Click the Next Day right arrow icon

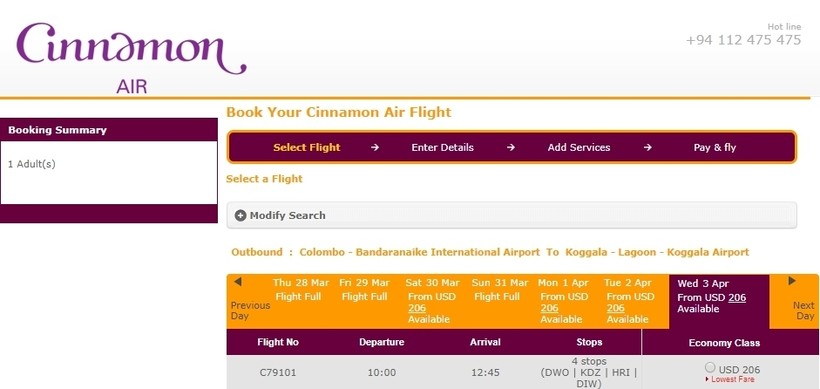click(x=792, y=281)
